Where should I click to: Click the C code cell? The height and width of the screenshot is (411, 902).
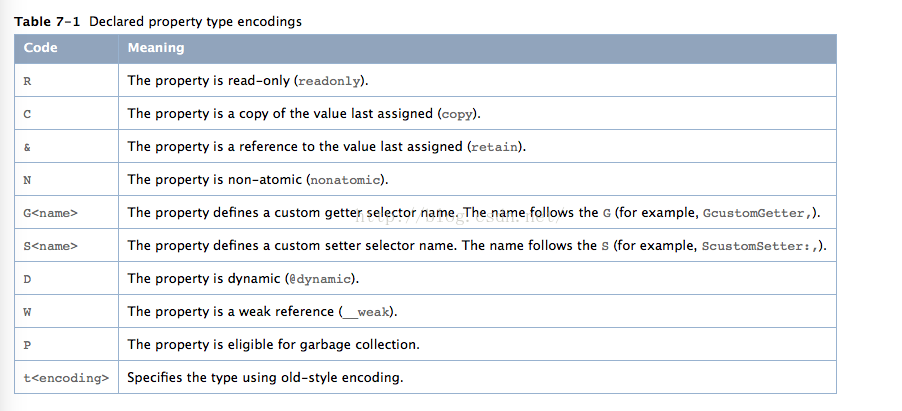coord(27,114)
